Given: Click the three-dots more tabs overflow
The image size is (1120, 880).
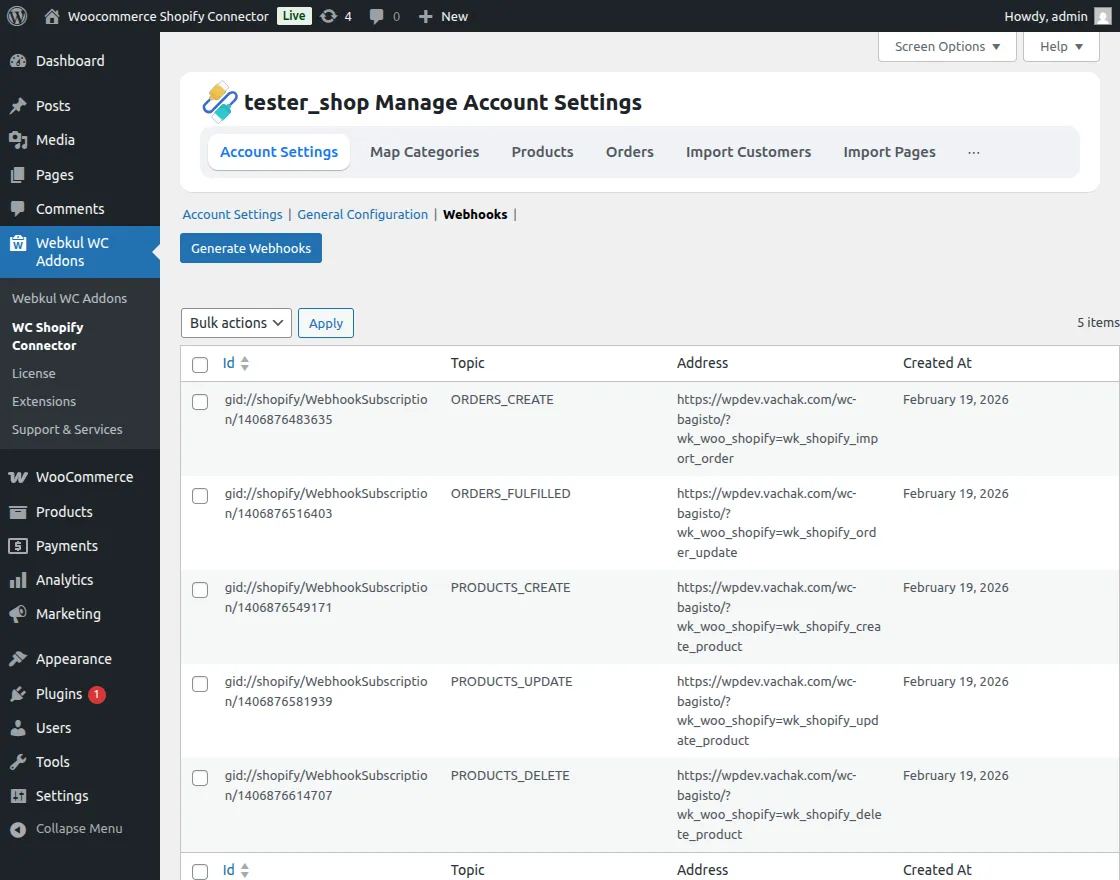Looking at the screenshot, I should tap(974, 152).
